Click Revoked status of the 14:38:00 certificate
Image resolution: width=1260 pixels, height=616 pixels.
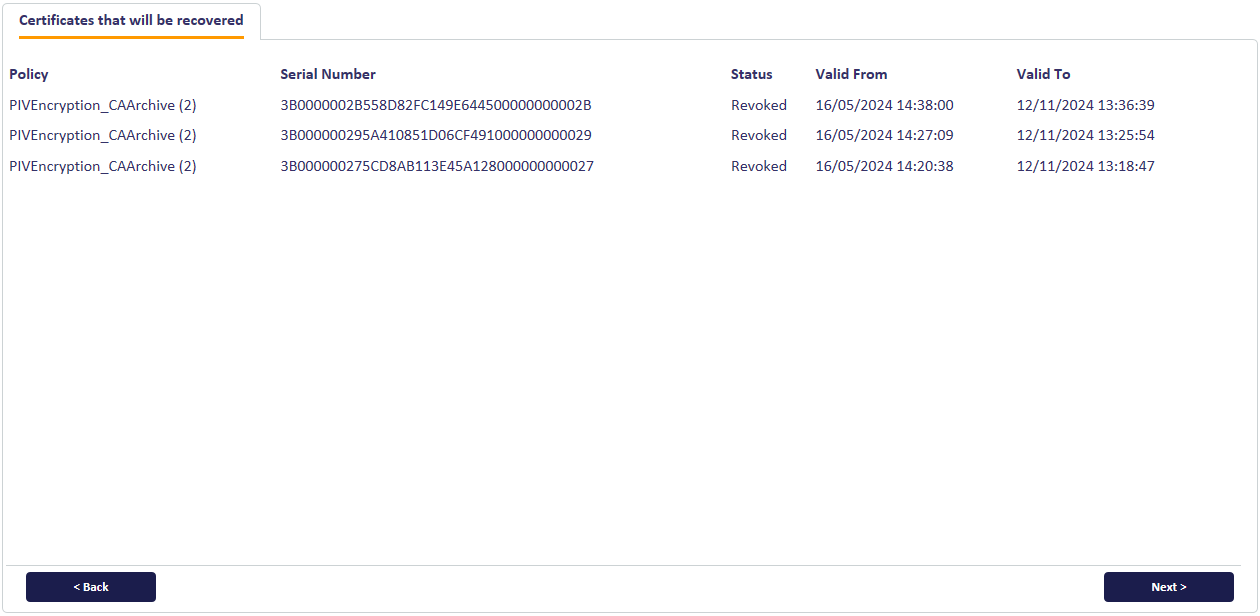[759, 105]
